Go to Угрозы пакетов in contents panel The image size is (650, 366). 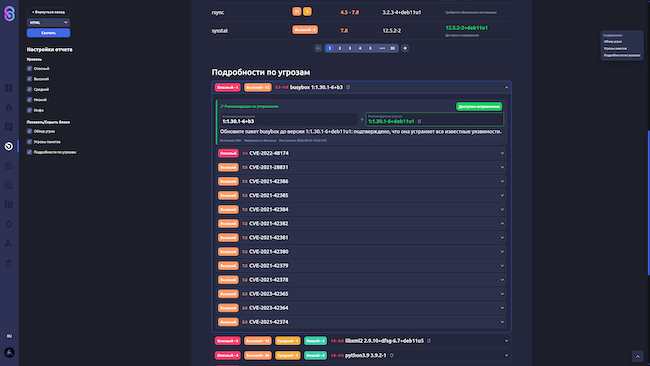click(x=615, y=48)
